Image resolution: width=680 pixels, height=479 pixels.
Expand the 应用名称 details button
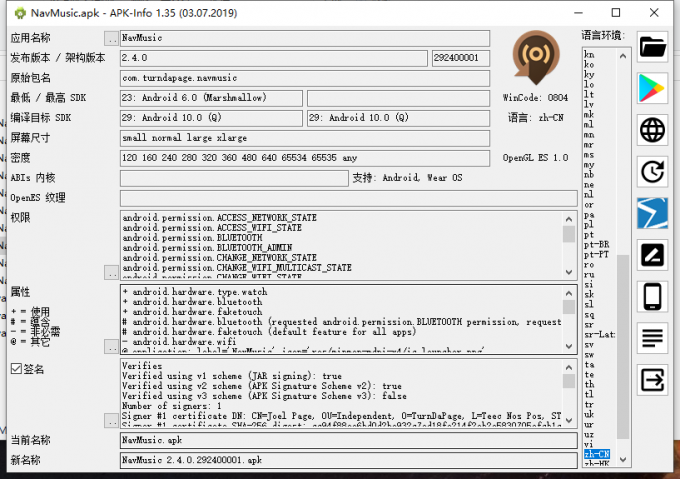click(x=110, y=38)
